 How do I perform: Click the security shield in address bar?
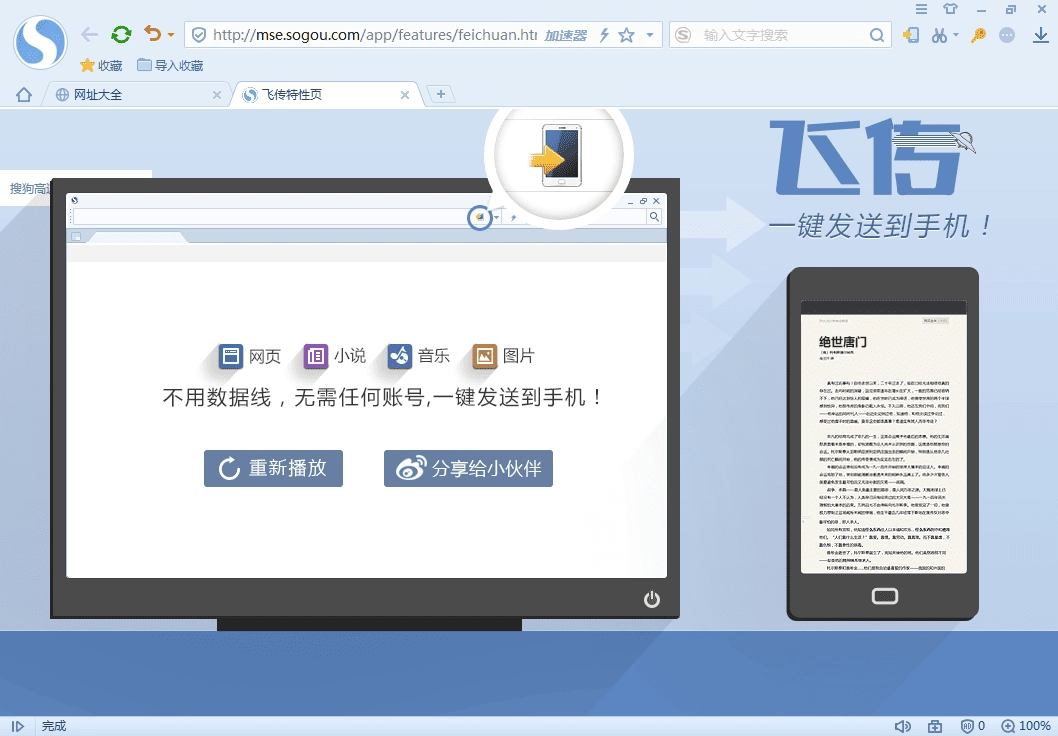pos(198,35)
